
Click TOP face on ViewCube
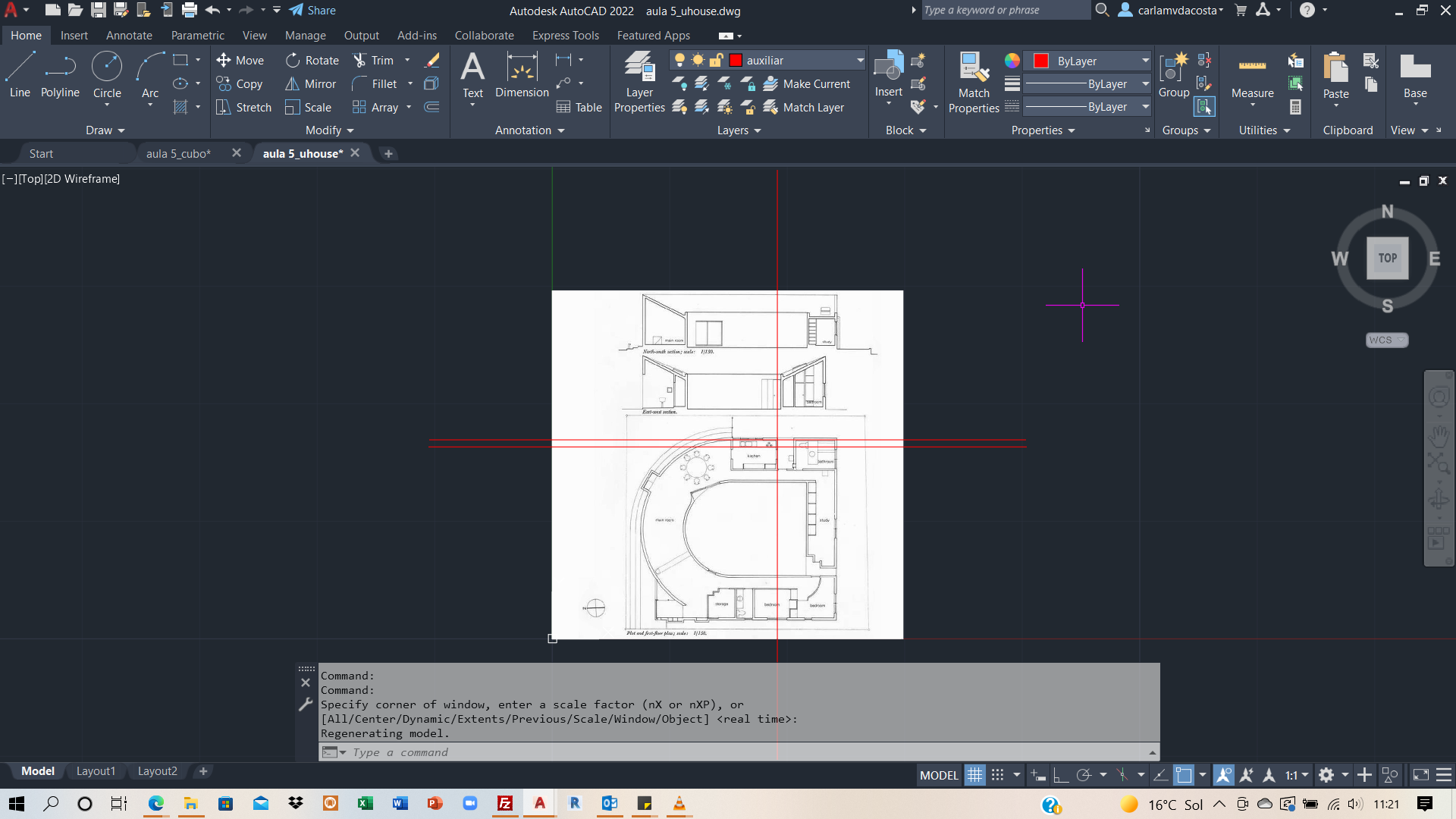point(1387,258)
